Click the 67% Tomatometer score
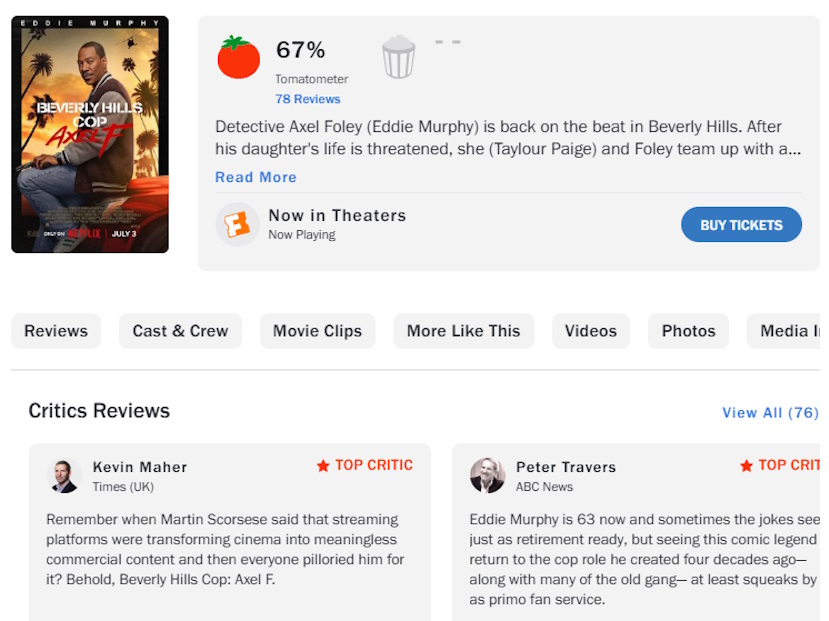 (300, 50)
